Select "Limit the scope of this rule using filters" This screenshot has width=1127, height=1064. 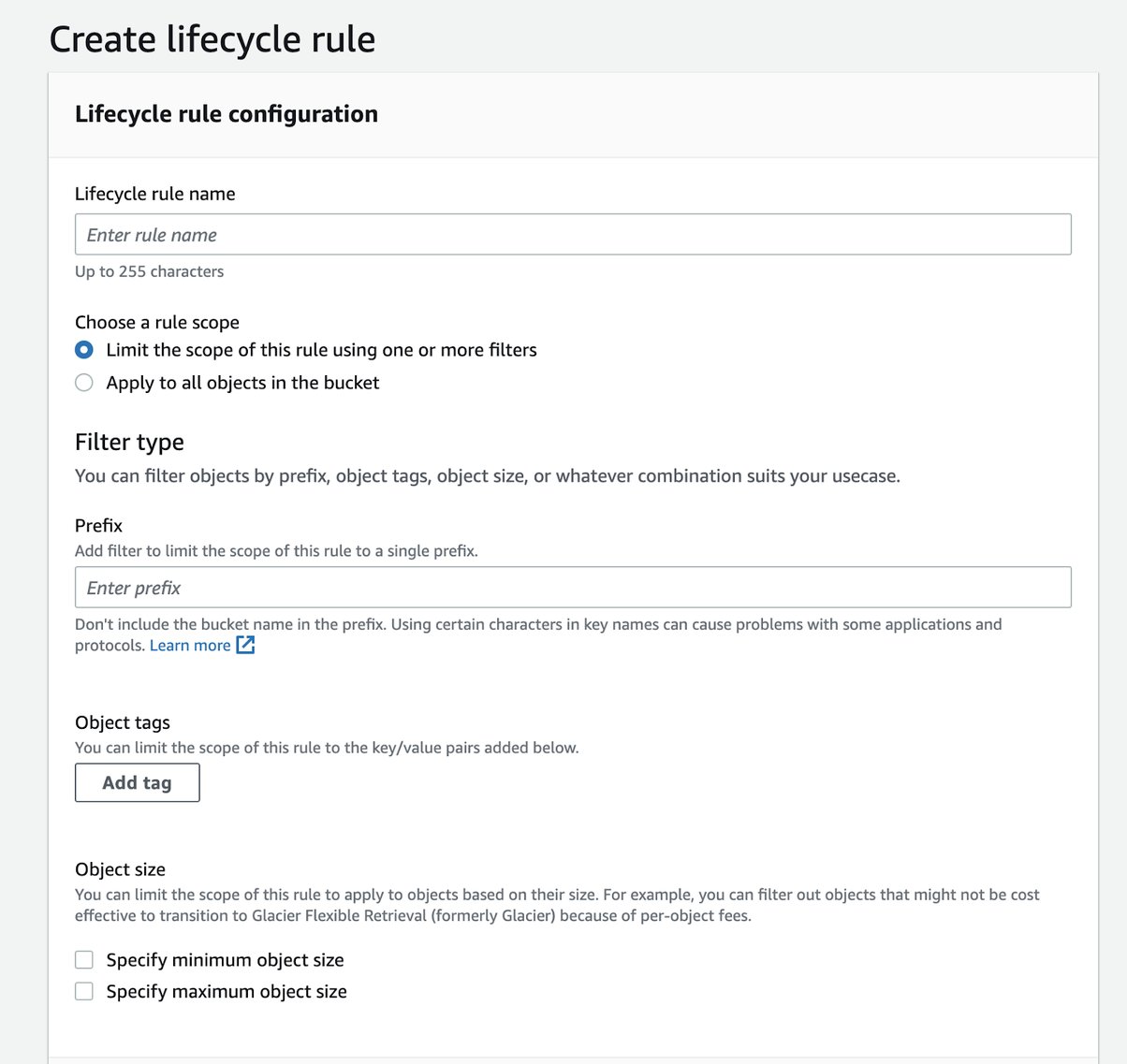coord(83,349)
